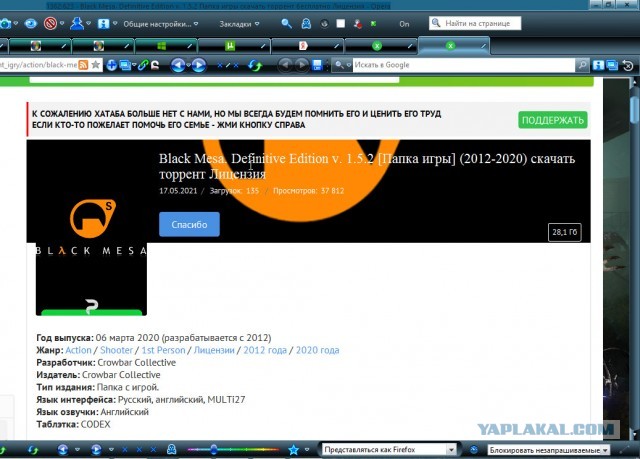Switch to first tab with round colorful icon
This screenshot has width=640, height=459.
[x=40, y=46]
